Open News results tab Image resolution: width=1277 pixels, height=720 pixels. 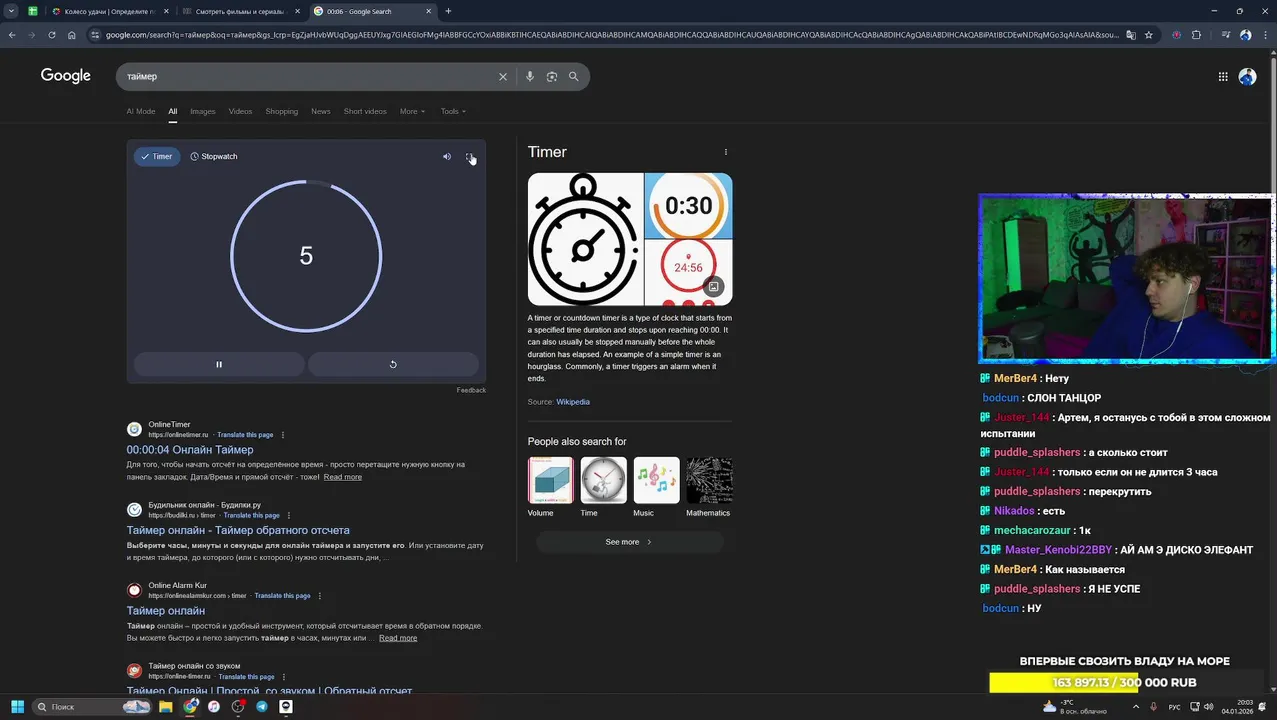click(x=321, y=111)
